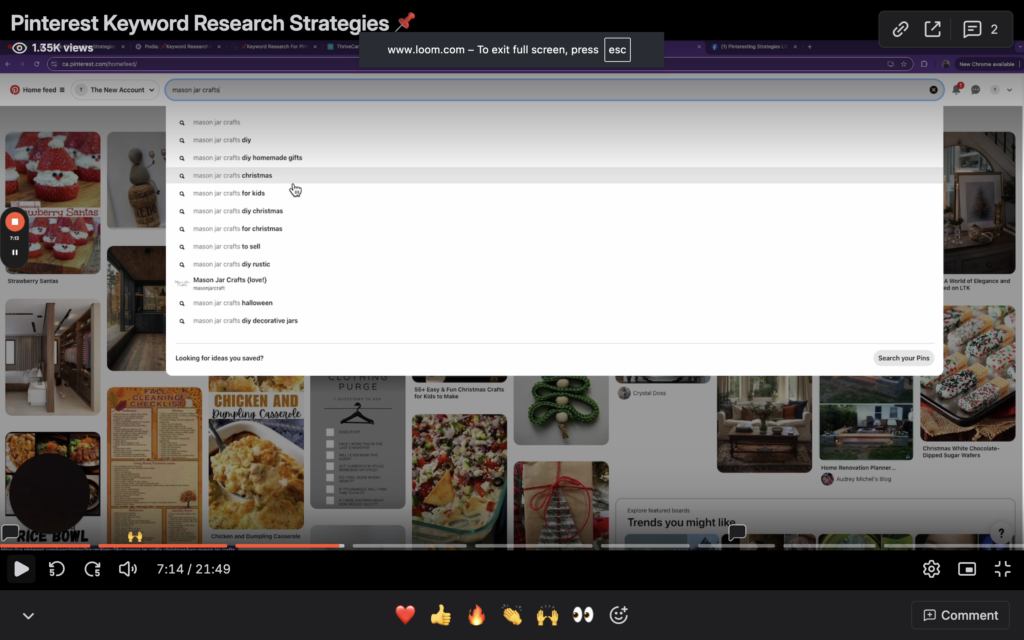Open comment marker at timeline start
The height and width of the screenshot is (640, 1024).
9,532
